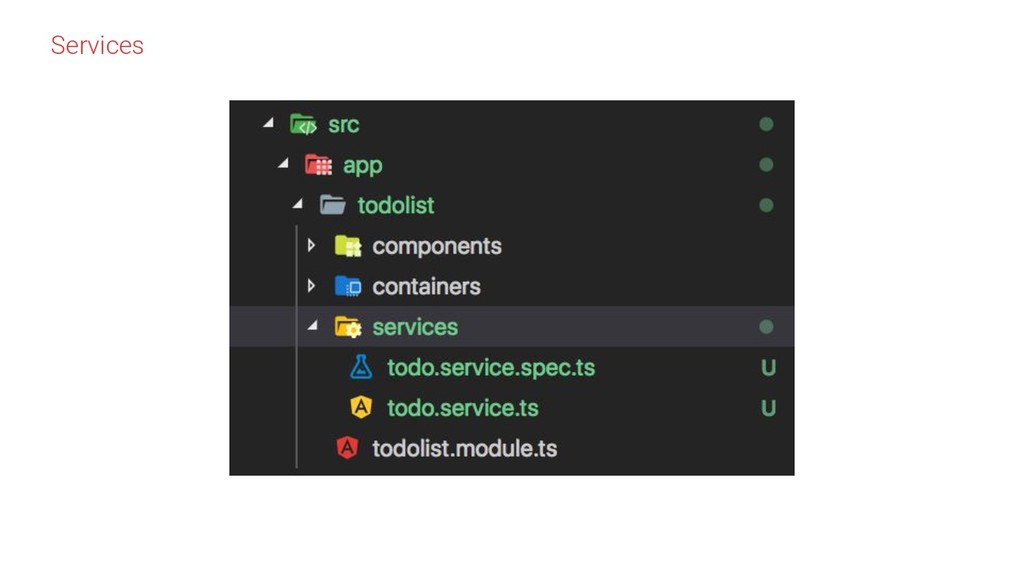Click the Services slide title
Image resolution: width=1024 pixels, height=576 pixels.
(97, 45)
